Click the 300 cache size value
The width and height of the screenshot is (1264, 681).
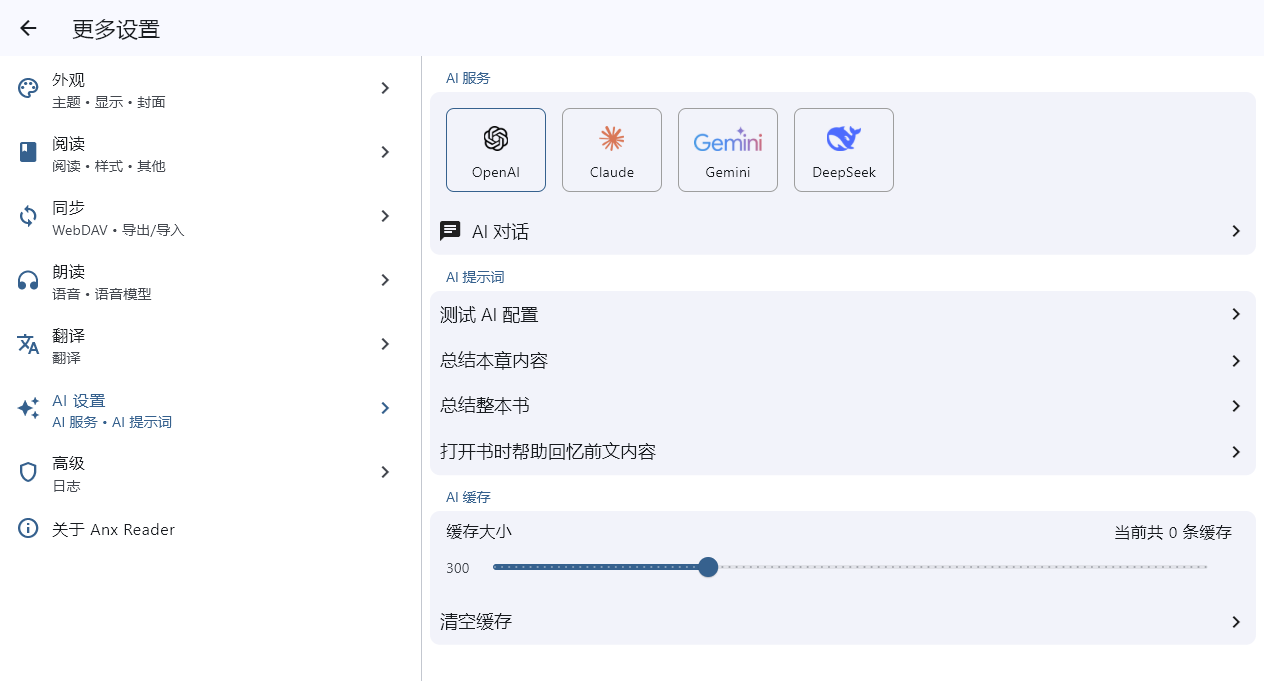coord(458,568)
